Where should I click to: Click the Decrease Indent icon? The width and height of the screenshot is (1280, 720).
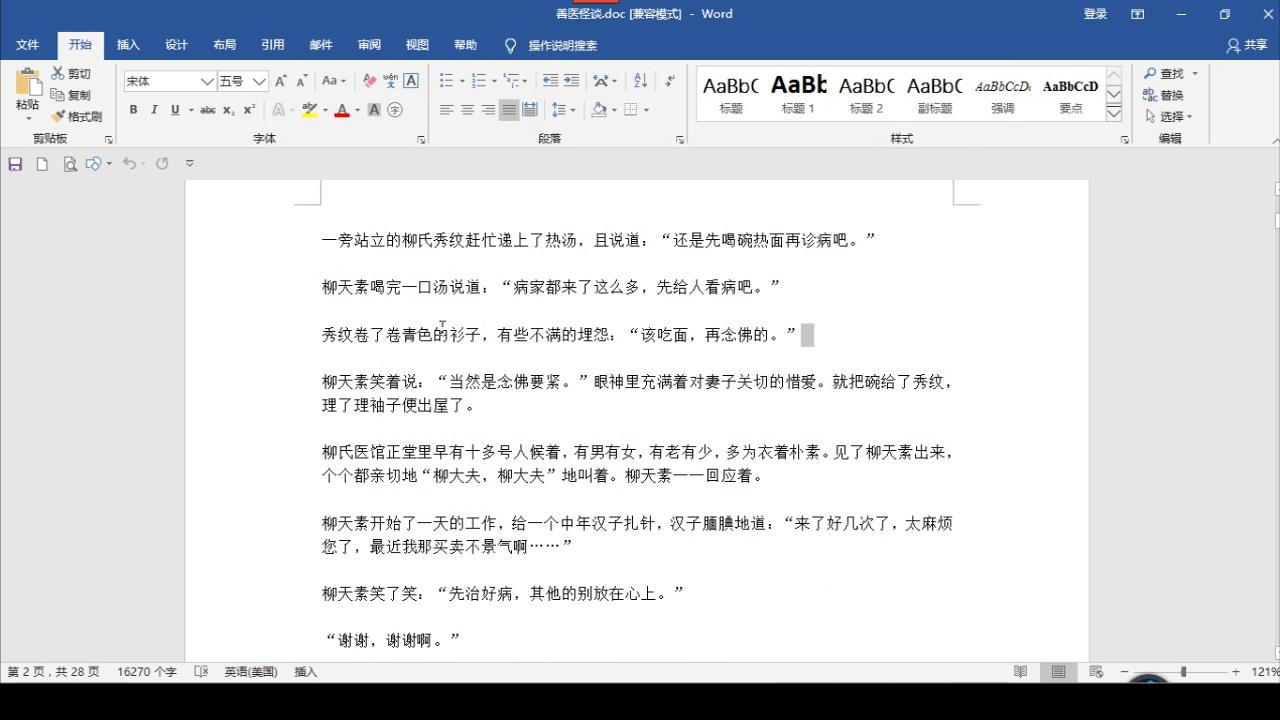tap(552, 80)
